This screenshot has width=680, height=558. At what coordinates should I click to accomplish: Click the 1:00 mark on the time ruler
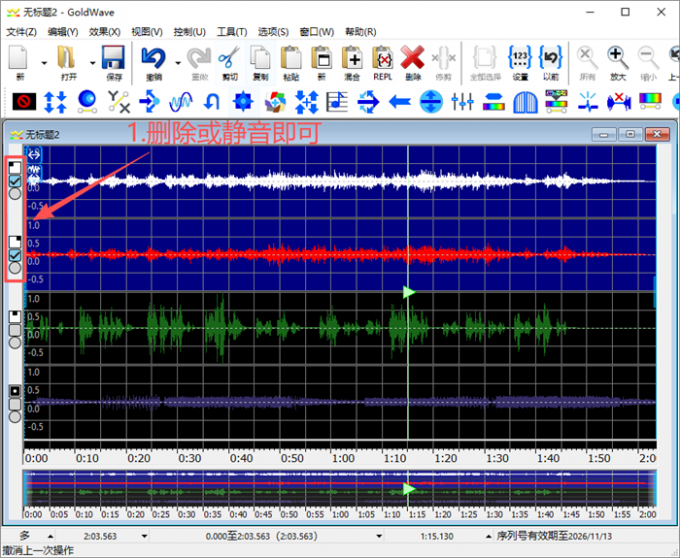[343, 458]
